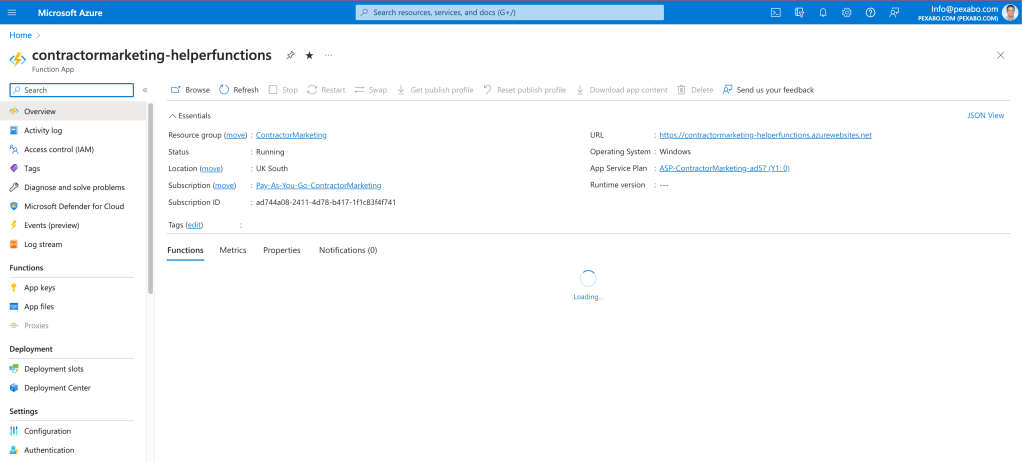Viewport: 1022px width, 462px height.
Task: Open the notifications bell
Action: point(823,12)
